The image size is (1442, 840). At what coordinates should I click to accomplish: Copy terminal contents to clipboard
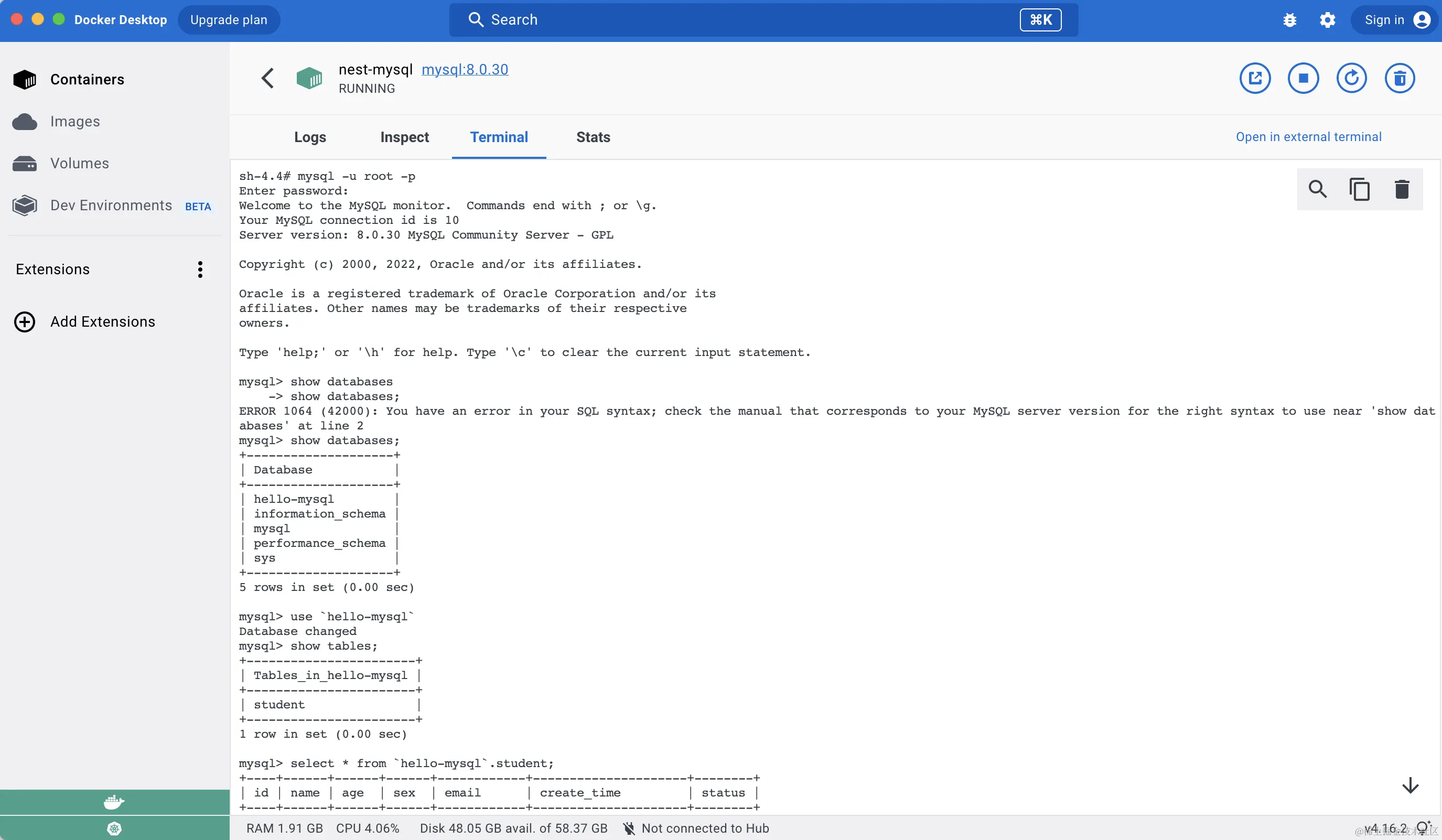pyautogui.click(x=1359, y=189)
